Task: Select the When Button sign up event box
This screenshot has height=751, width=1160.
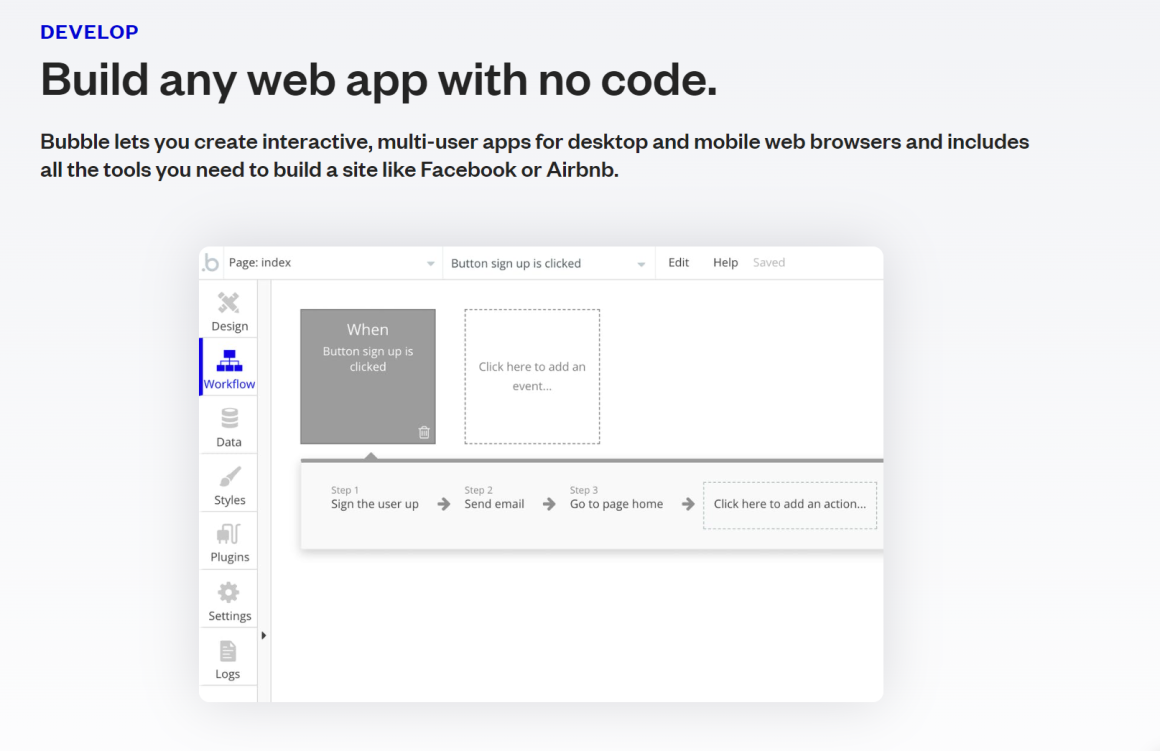Action: point(368,377)
